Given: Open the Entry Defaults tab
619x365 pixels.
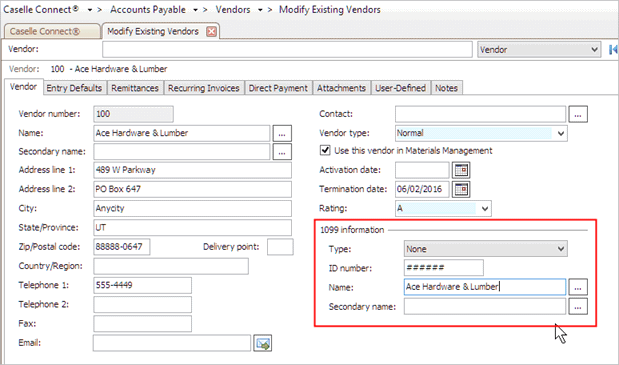Looking at the screenshot, I should pyautogui.click(x=74, y=88).
